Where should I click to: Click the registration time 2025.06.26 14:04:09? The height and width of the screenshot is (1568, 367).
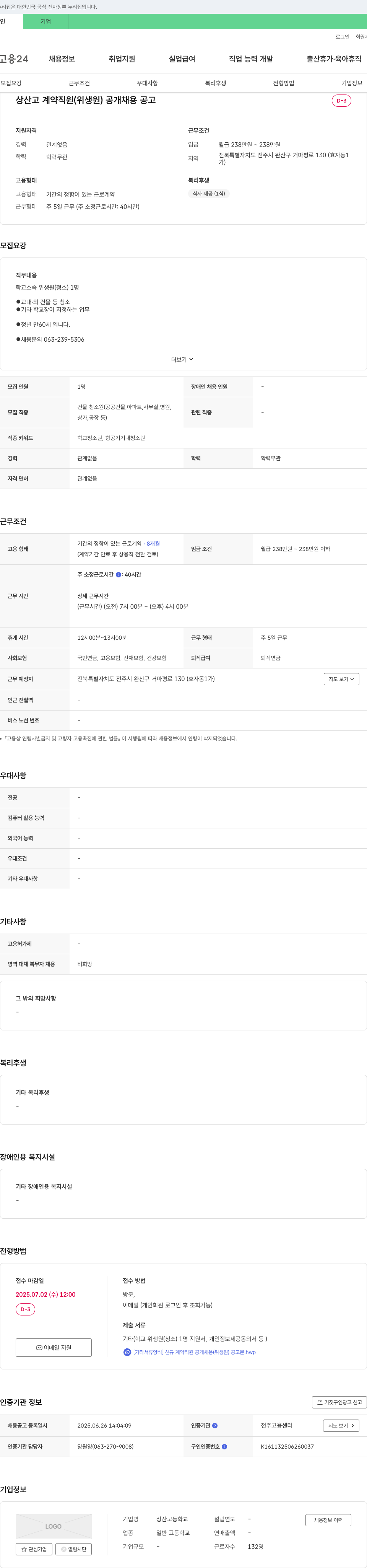click(104, 1426)
